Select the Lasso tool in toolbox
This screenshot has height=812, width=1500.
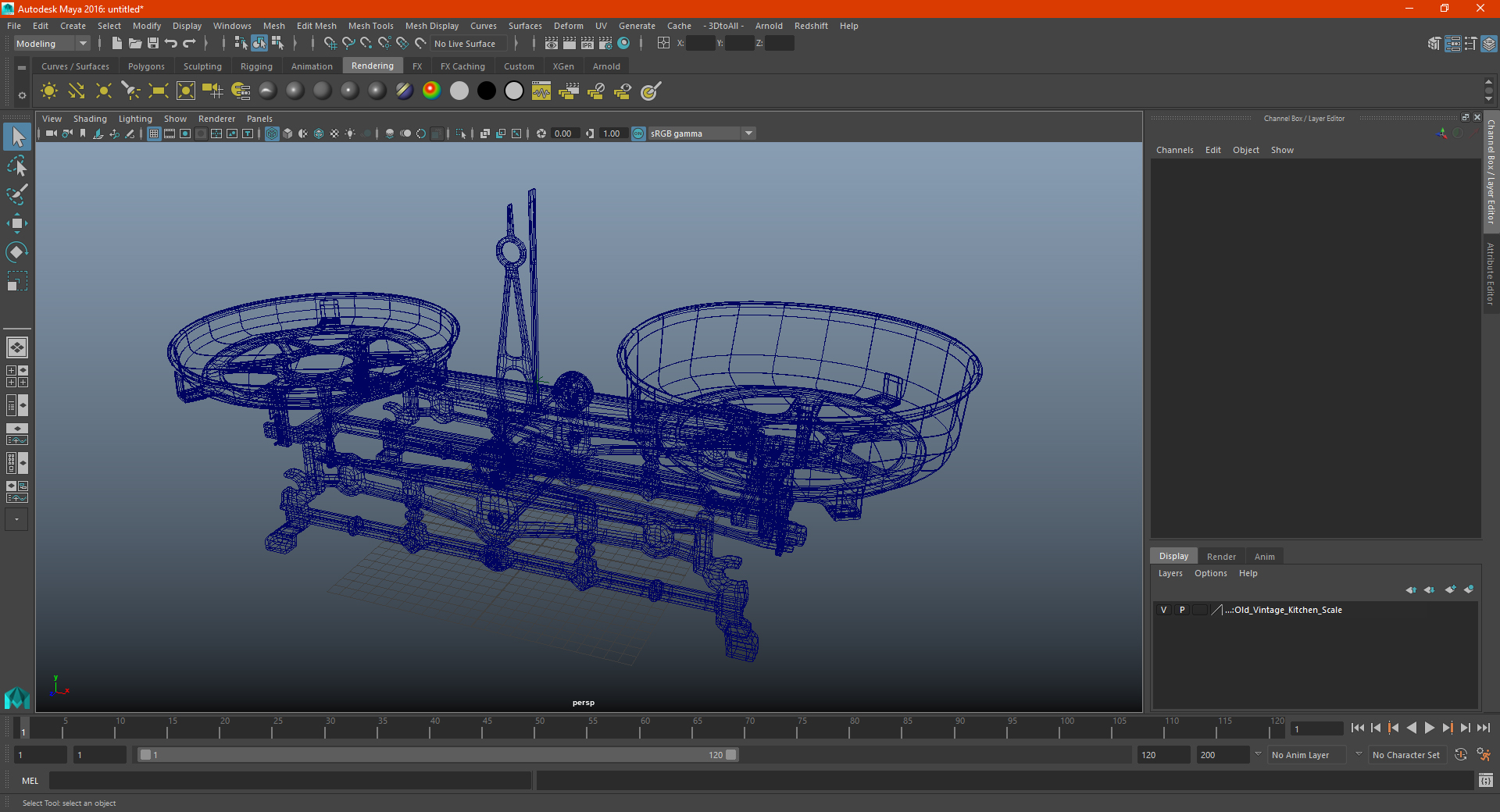click(16, 166)
